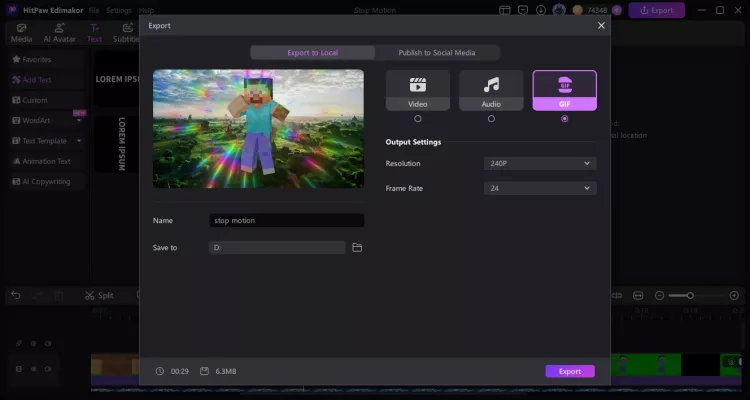Open the Help menu

tap(146, 10)
